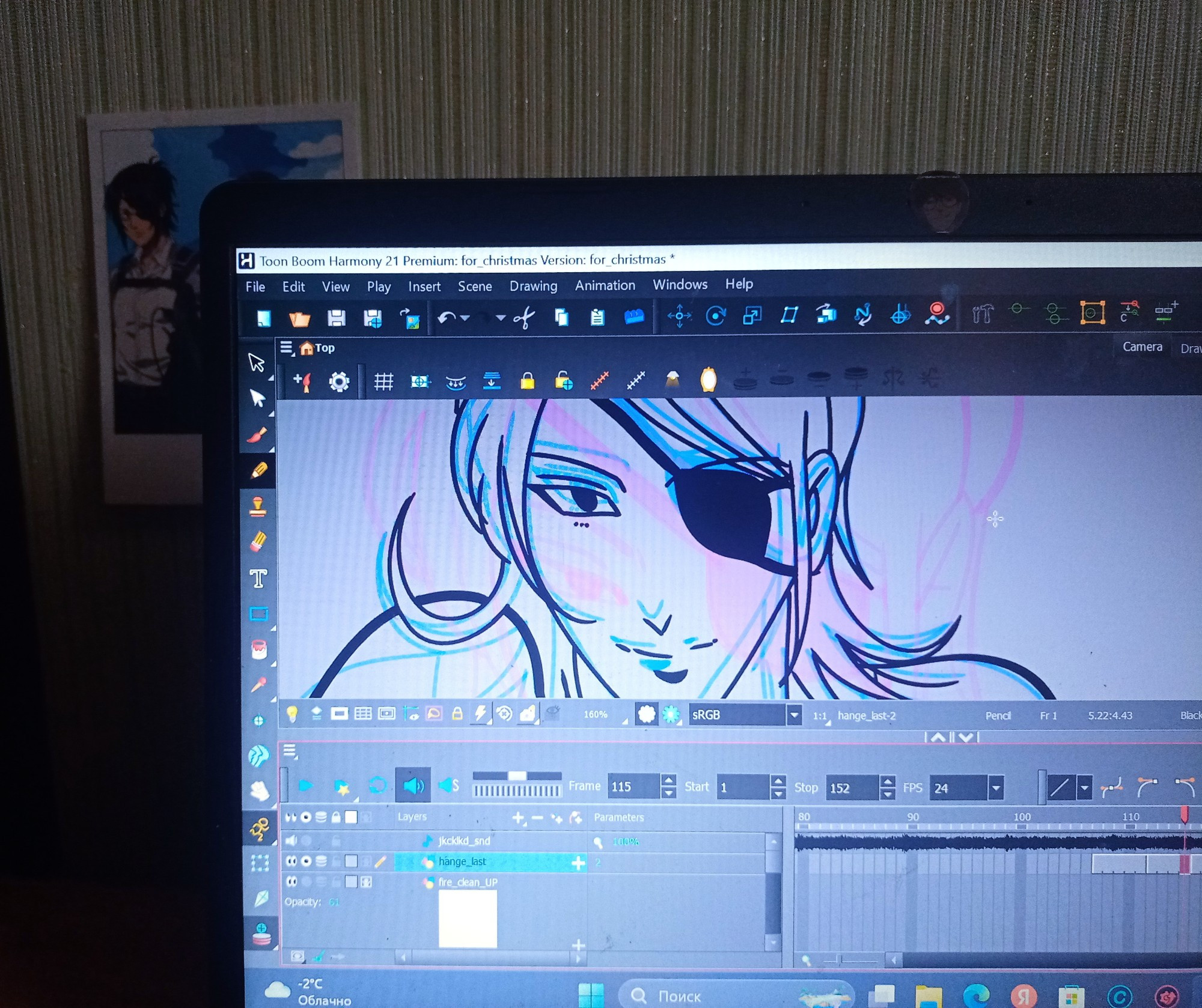Click the Cut scissors icon
The image size is (1202, 1008).
coord(524,317)
